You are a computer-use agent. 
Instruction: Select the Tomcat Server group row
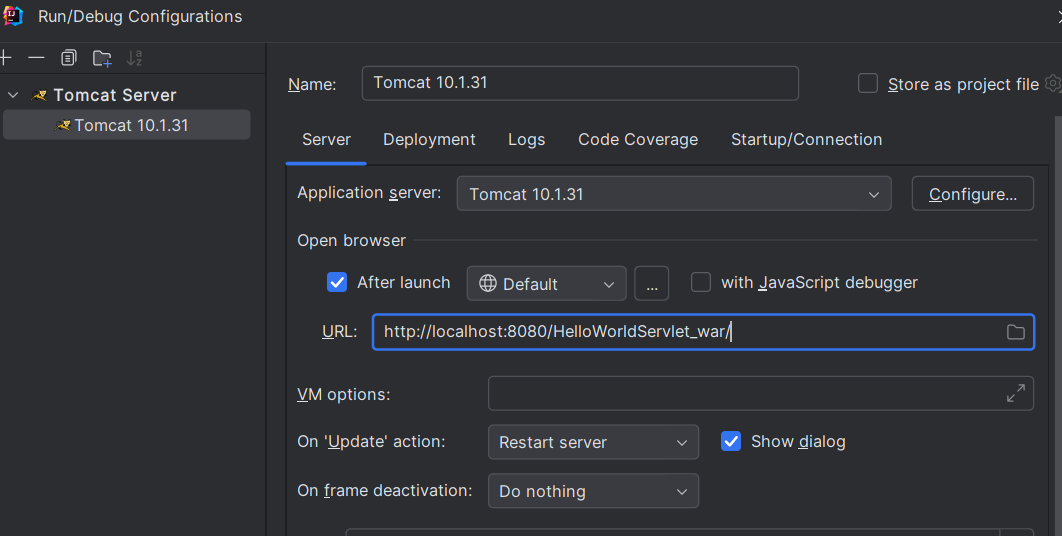[x=114, y=95]
